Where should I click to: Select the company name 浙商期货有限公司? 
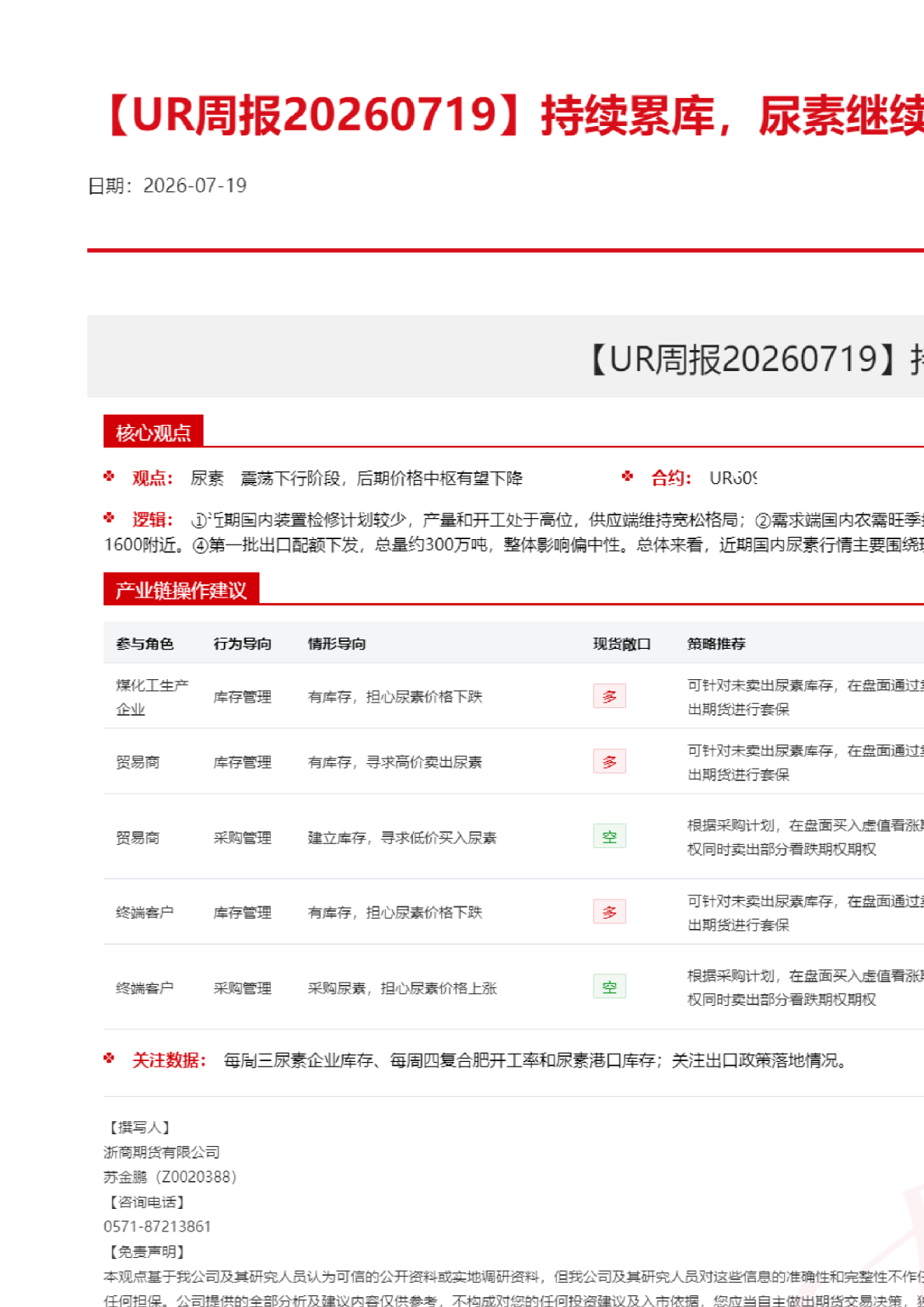(x=162, y=1152)
